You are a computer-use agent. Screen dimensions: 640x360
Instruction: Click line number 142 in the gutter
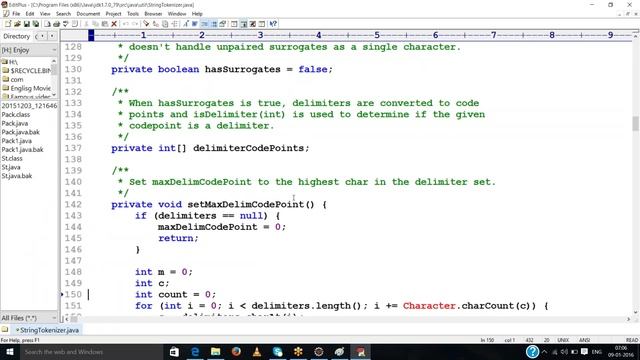click(73, 204)
